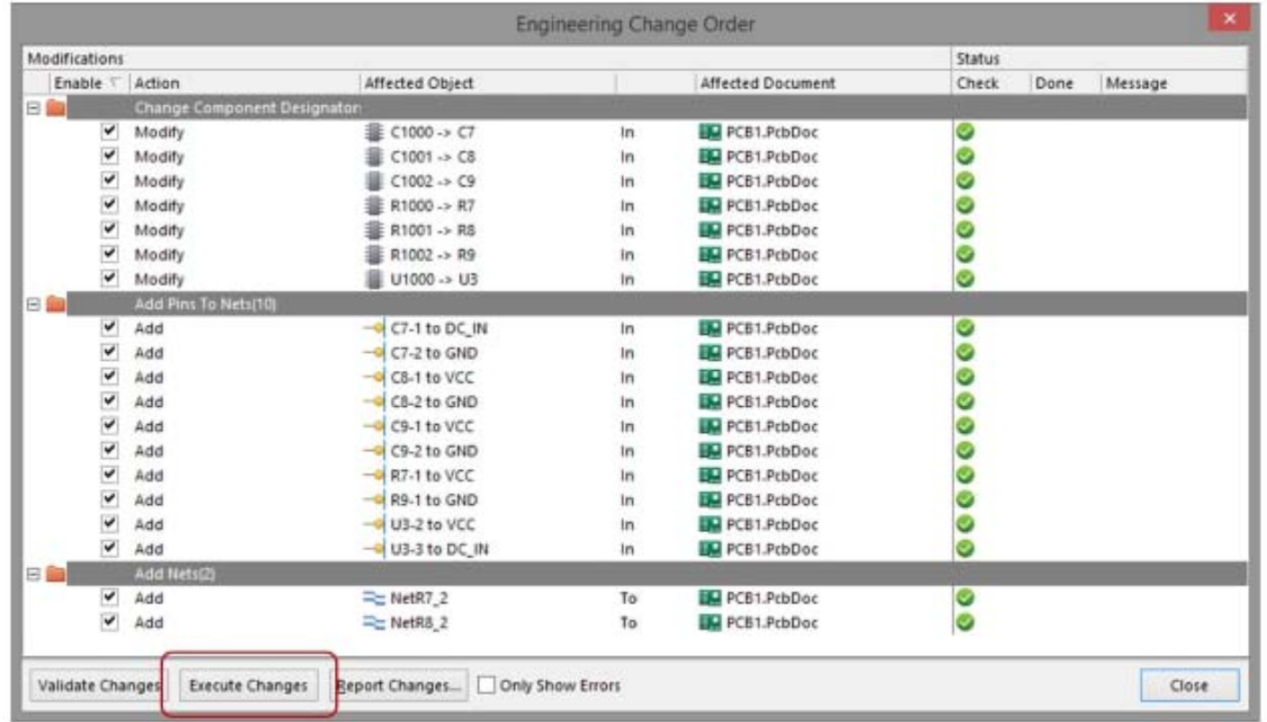The width and height of the screenshot is (1267, 722).
Task: Click Action column header
Action: pyautogui.click(x=243, y=83)
